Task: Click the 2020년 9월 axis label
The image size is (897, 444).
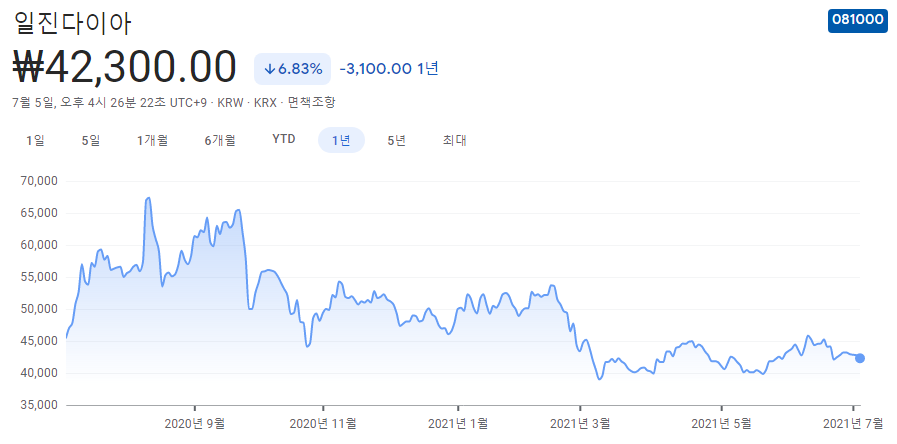Action: [195, 424]
